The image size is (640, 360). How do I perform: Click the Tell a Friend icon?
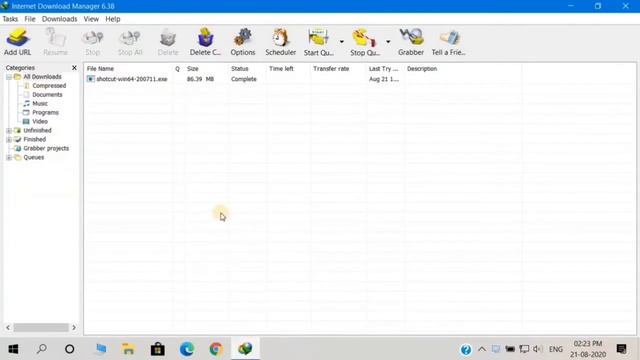(x=449, y=42)
